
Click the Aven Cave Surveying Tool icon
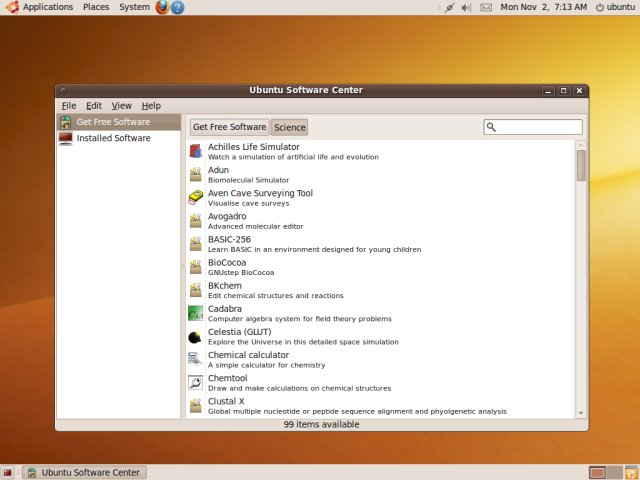tap(196, 198)
